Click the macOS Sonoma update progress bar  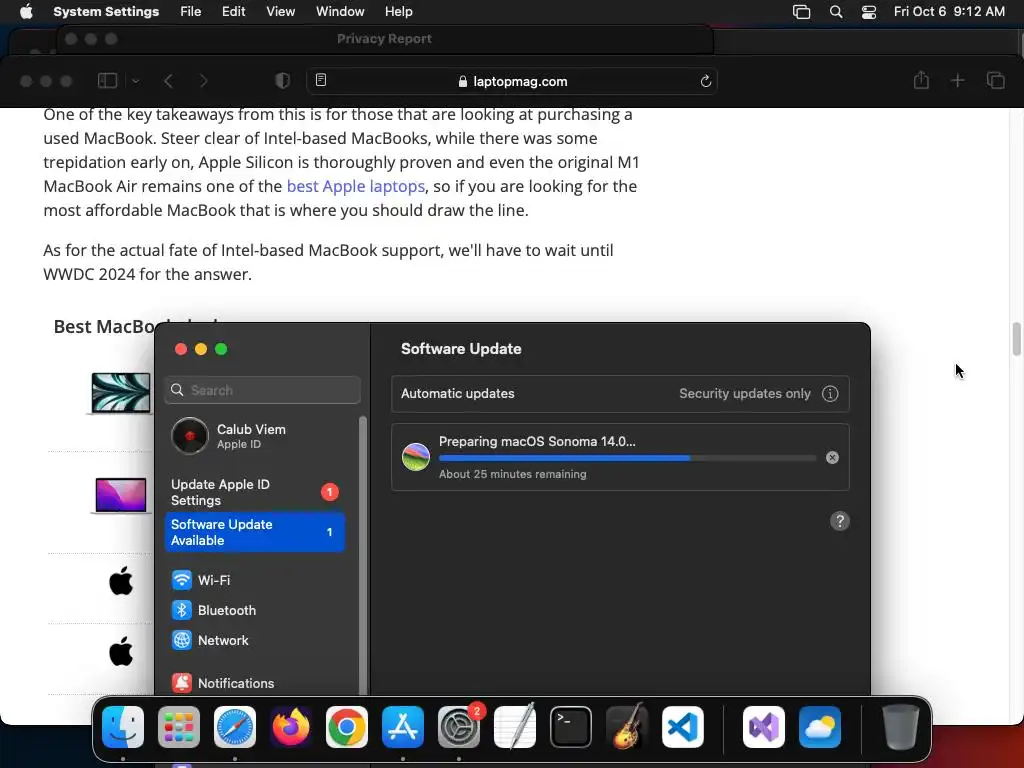coord(627,458)
